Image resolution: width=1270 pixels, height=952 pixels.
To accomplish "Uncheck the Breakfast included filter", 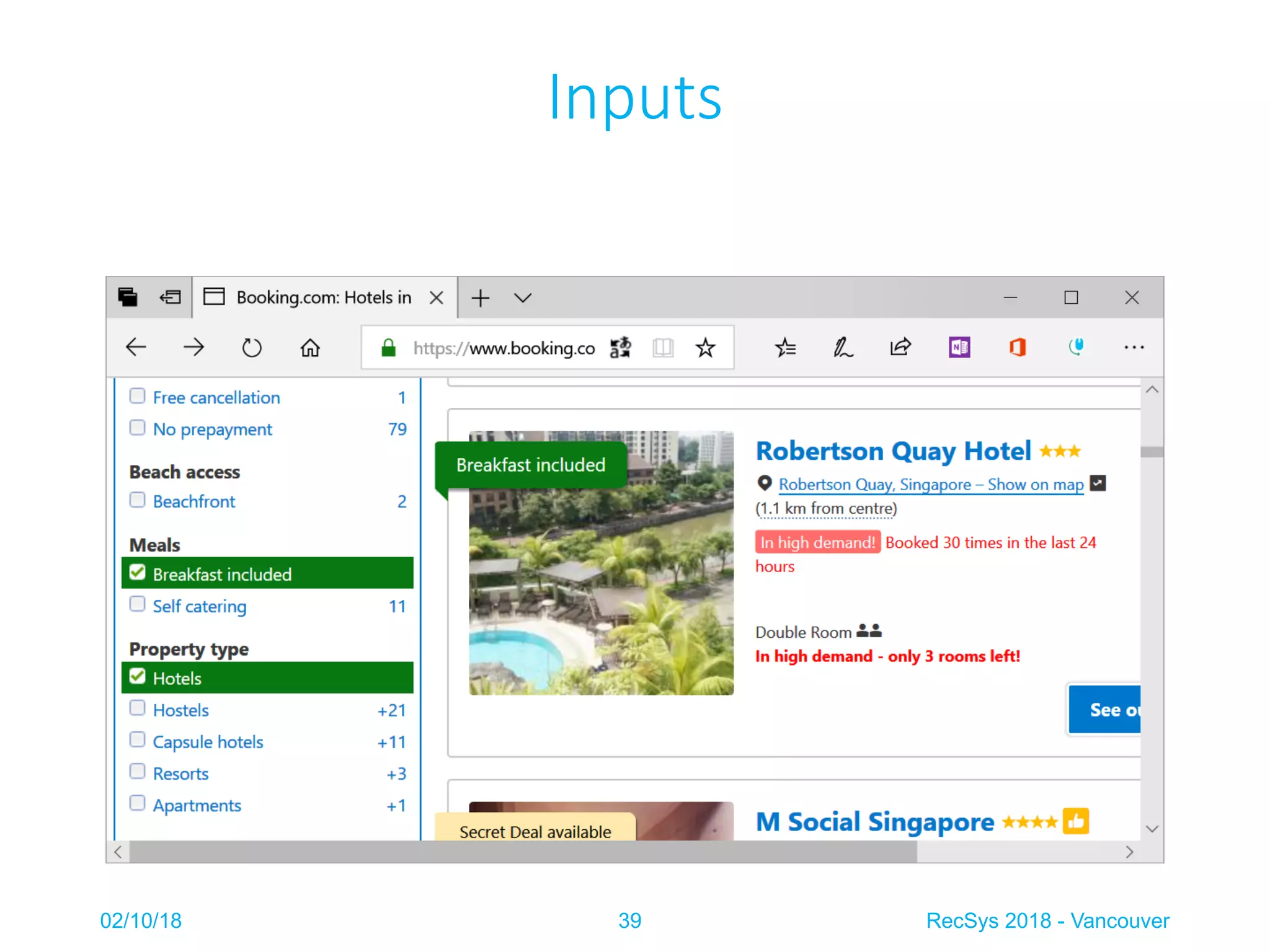I will [x=138, y=573].
